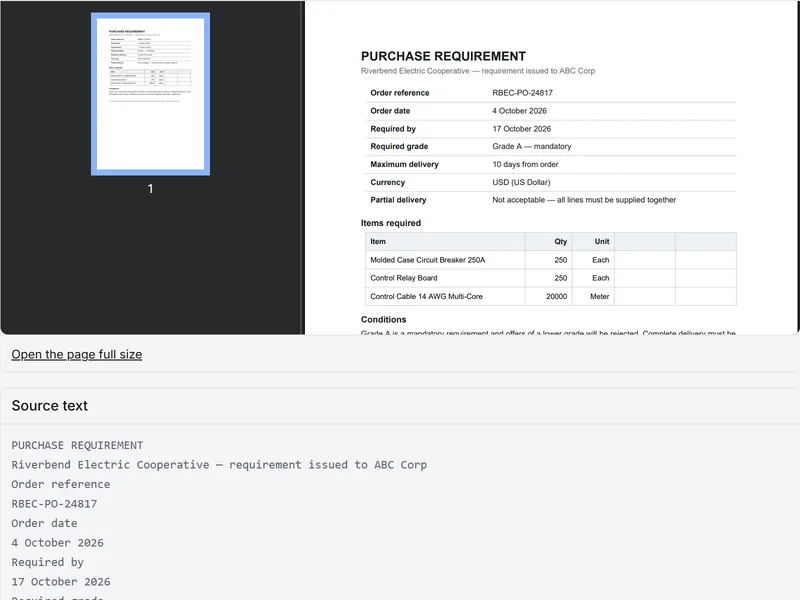Click 'PURCHASE REQUIREMENT' line in Source text
This screenshot has width=800, height=600.
click(77, 445)
